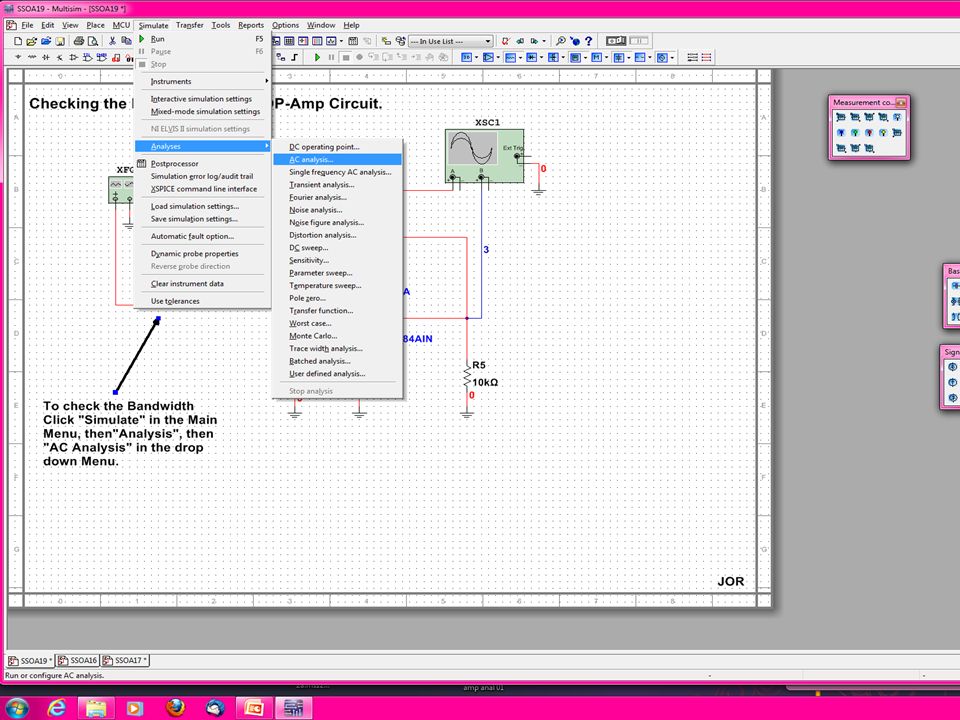Click the Print icon in toolbar
Screen dimensions: 960x720
pyautogui.click(x=78, y=41)
